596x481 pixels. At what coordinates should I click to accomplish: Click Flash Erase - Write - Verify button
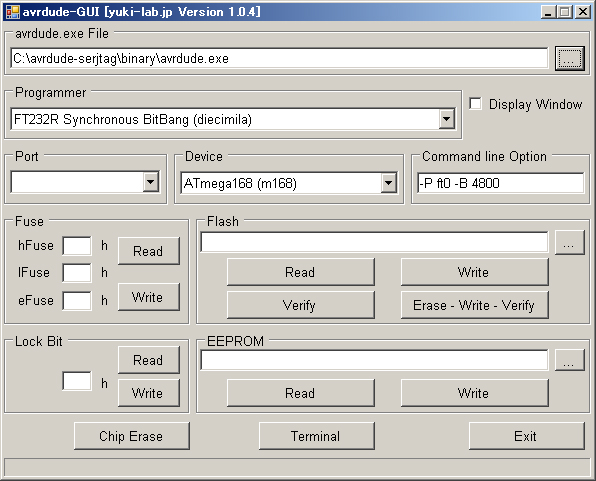474,305
